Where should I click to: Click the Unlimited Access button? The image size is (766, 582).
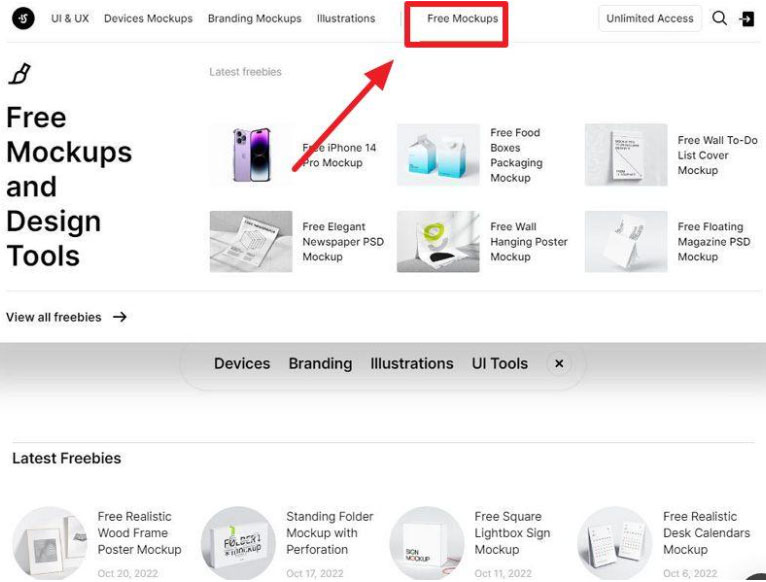tap(649, 19)
